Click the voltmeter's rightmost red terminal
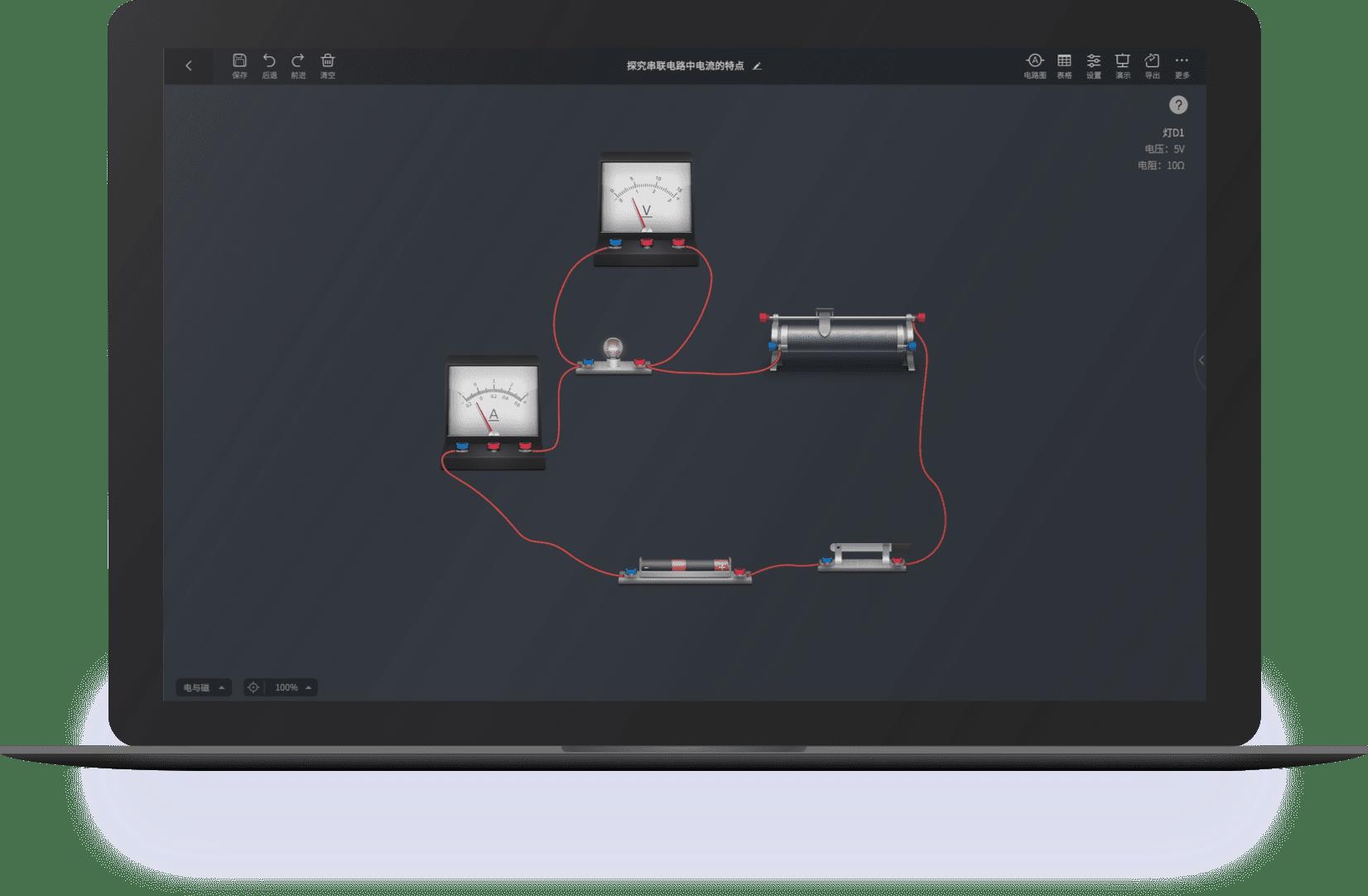Viewport: 1368px width, 896px height. point(678,243)
